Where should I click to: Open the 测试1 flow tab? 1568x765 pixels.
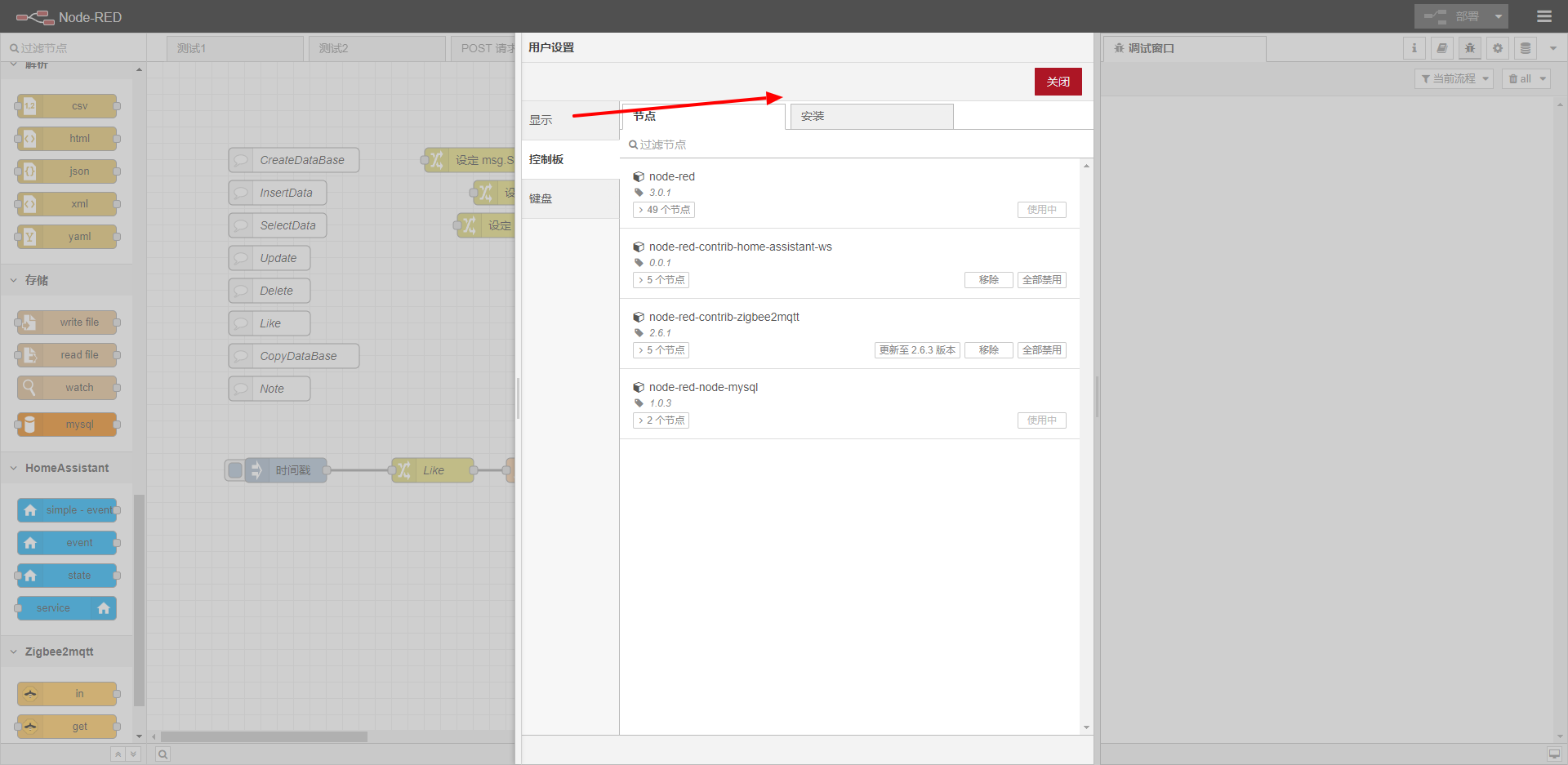(235, 48)
